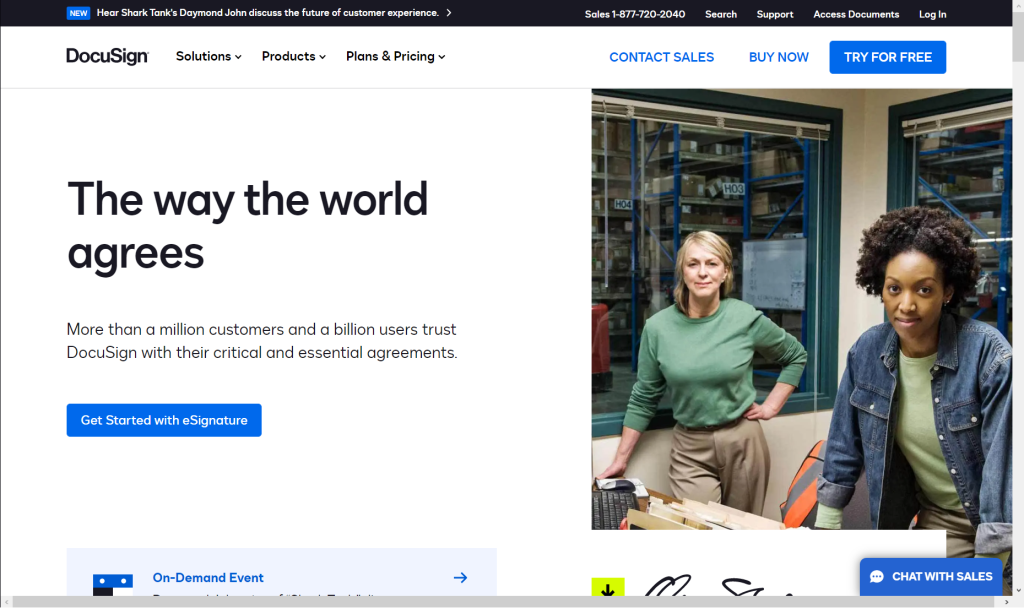Call Sales 1-877-720-2040 link
The height and width of the screenshot is (608, 1024).
pyautogui.click(x=635, y=14)
